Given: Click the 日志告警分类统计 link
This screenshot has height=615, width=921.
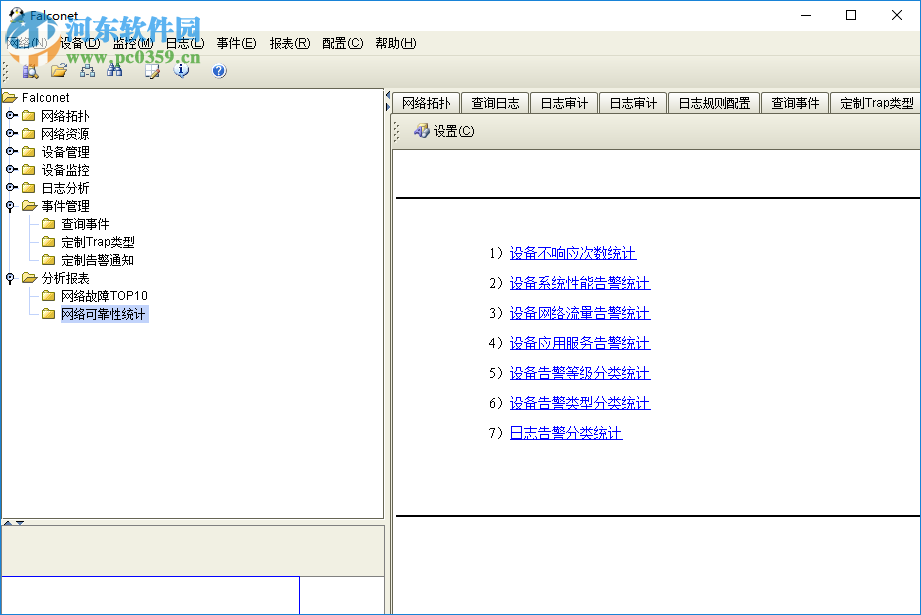Looking at the screenshot, I should click(565, 432).
